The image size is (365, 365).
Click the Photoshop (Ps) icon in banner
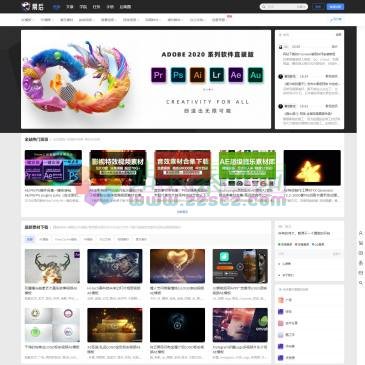click(x=178, y=75)
